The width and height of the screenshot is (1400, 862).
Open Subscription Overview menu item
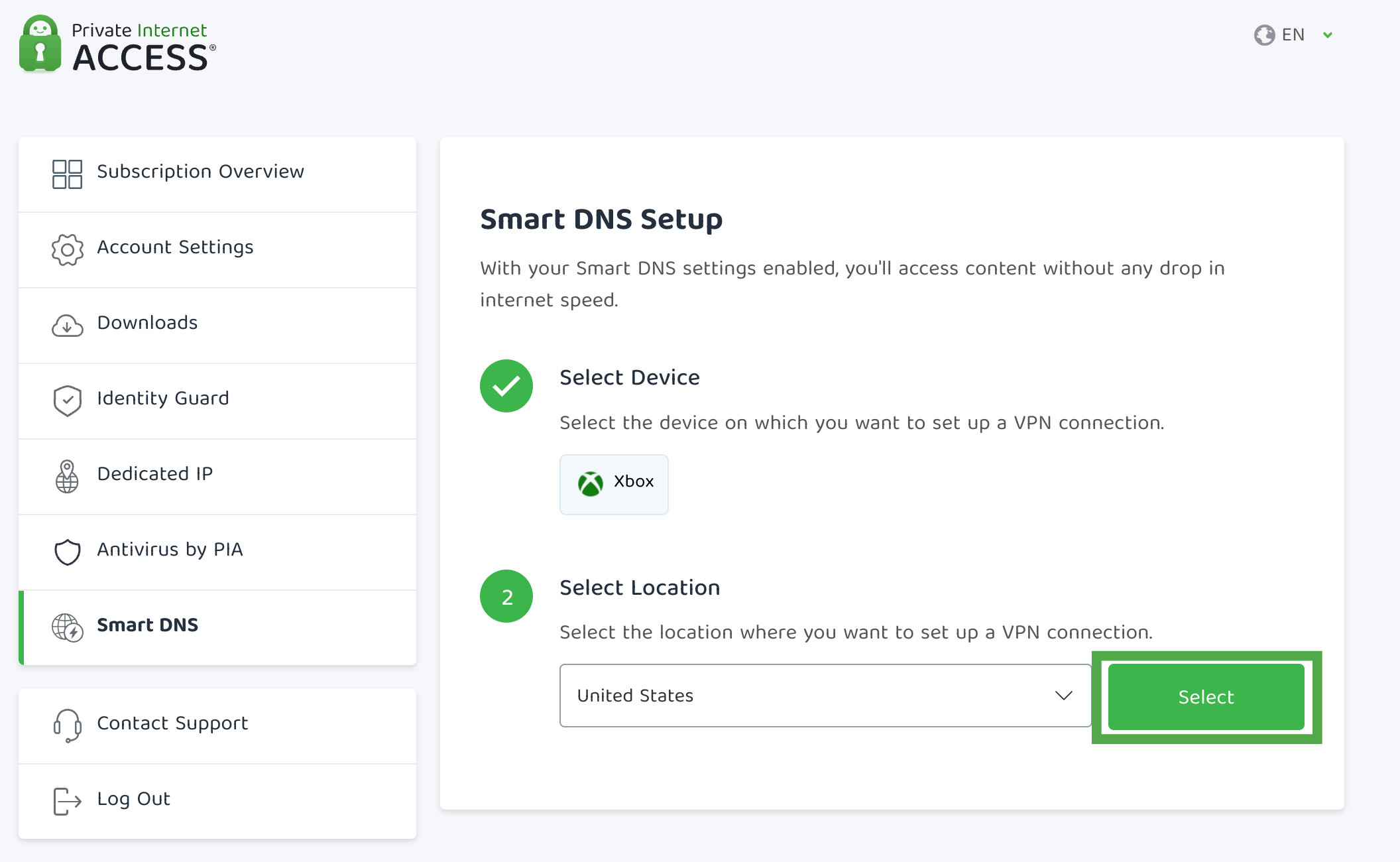click(217, 174)
